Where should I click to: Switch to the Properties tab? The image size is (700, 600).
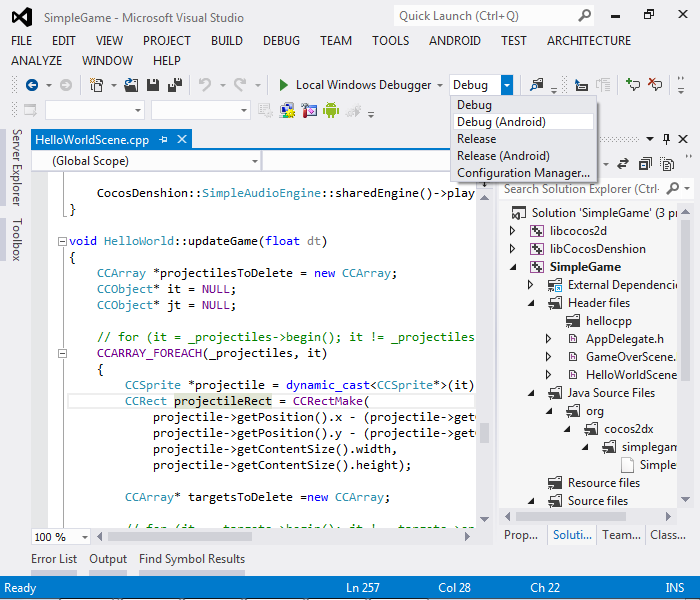point(521,535)
